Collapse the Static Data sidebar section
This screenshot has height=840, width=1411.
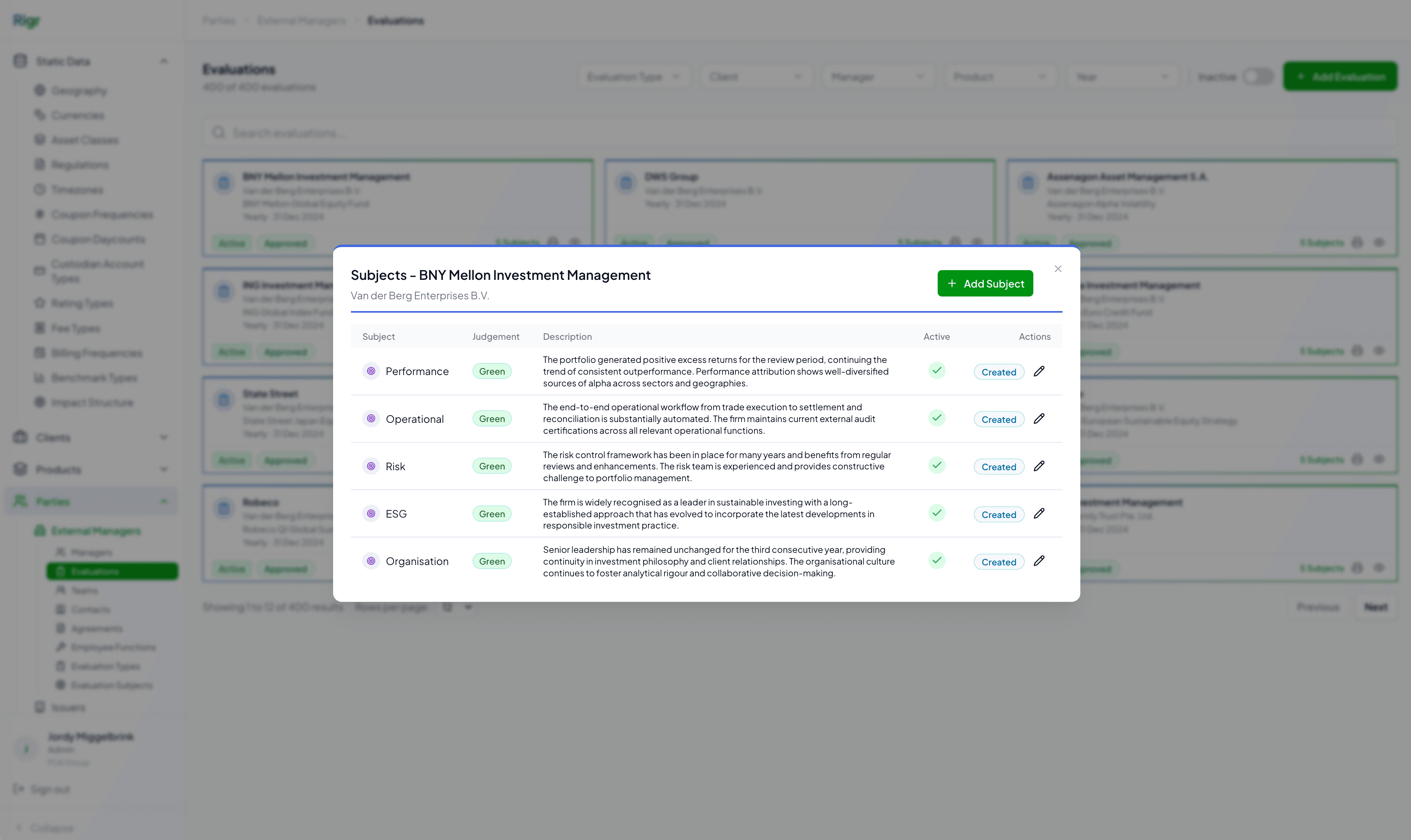tap(92, 61)
